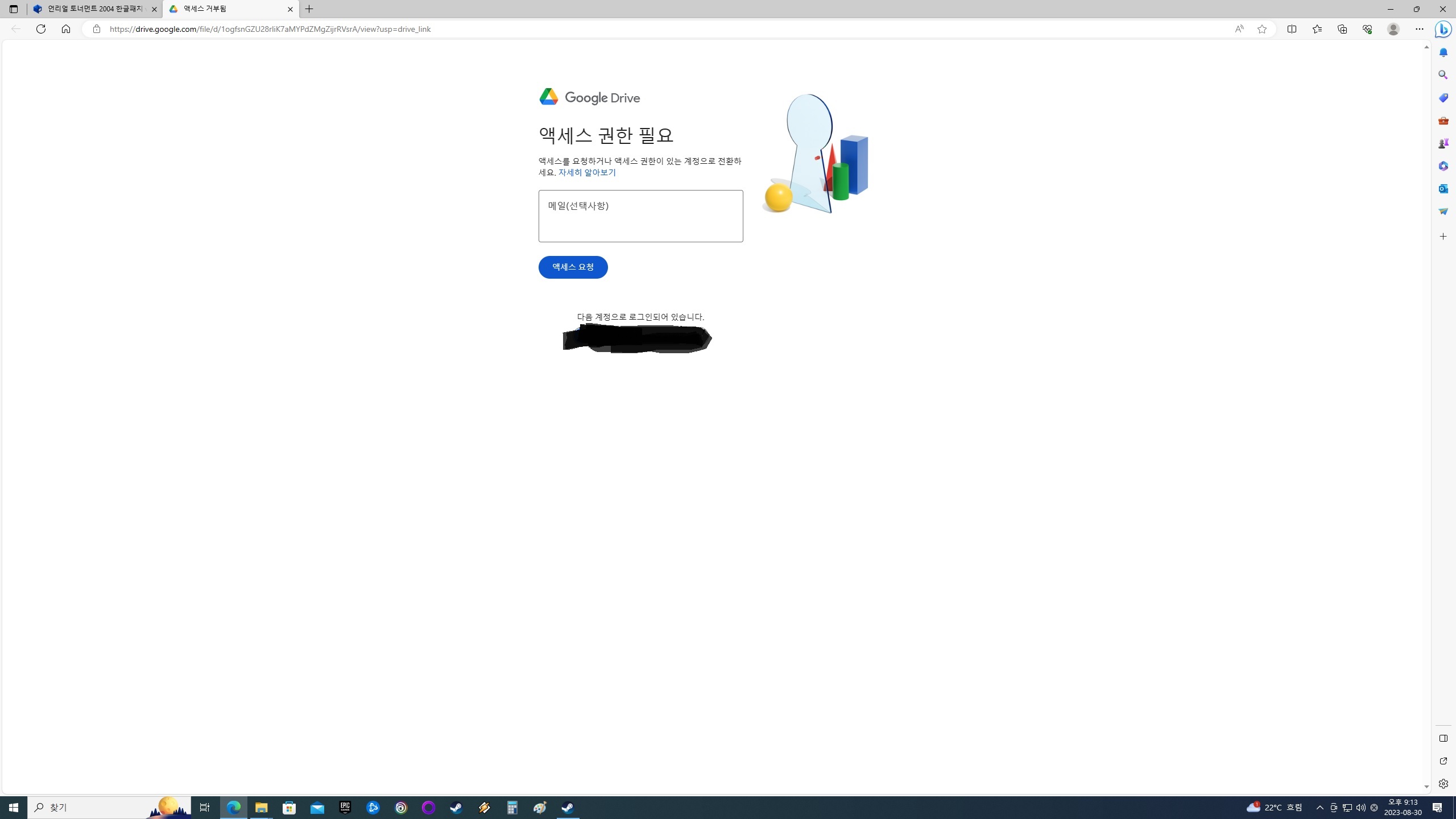Go to the browser home page

tap(66, 29)
